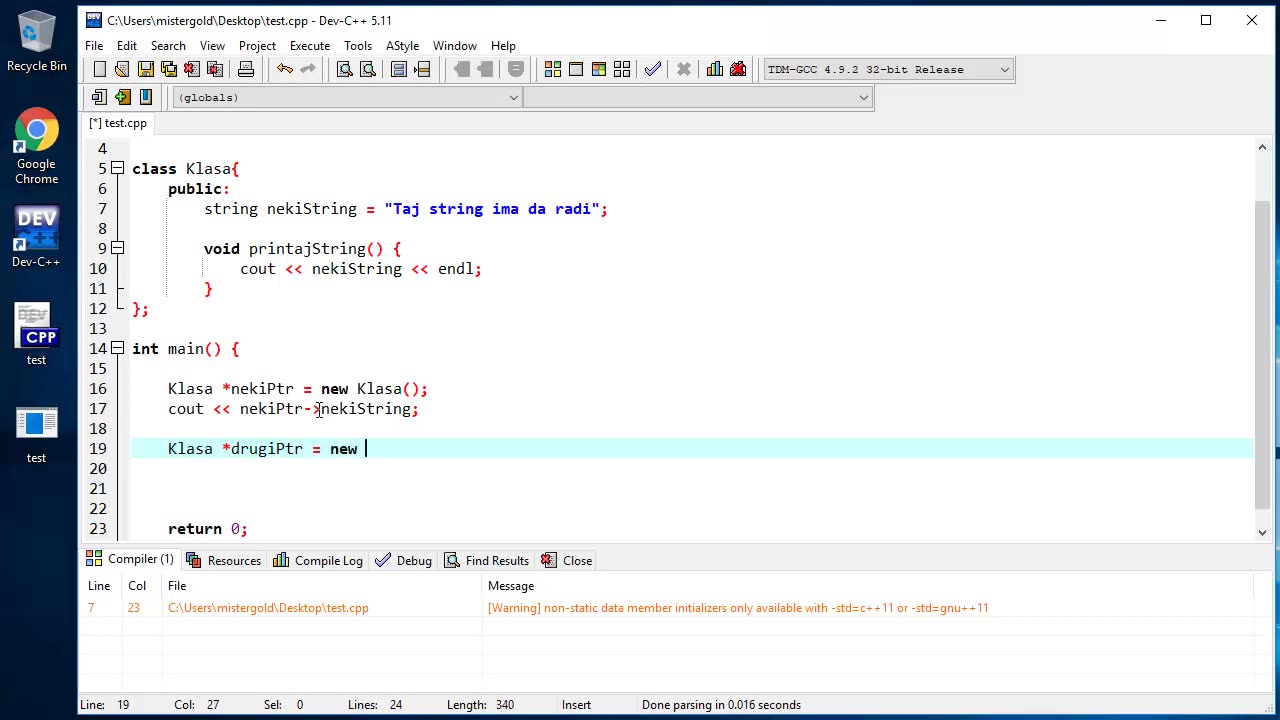
Task: Click in line 20 of the code editor
Action: point(690,469)
